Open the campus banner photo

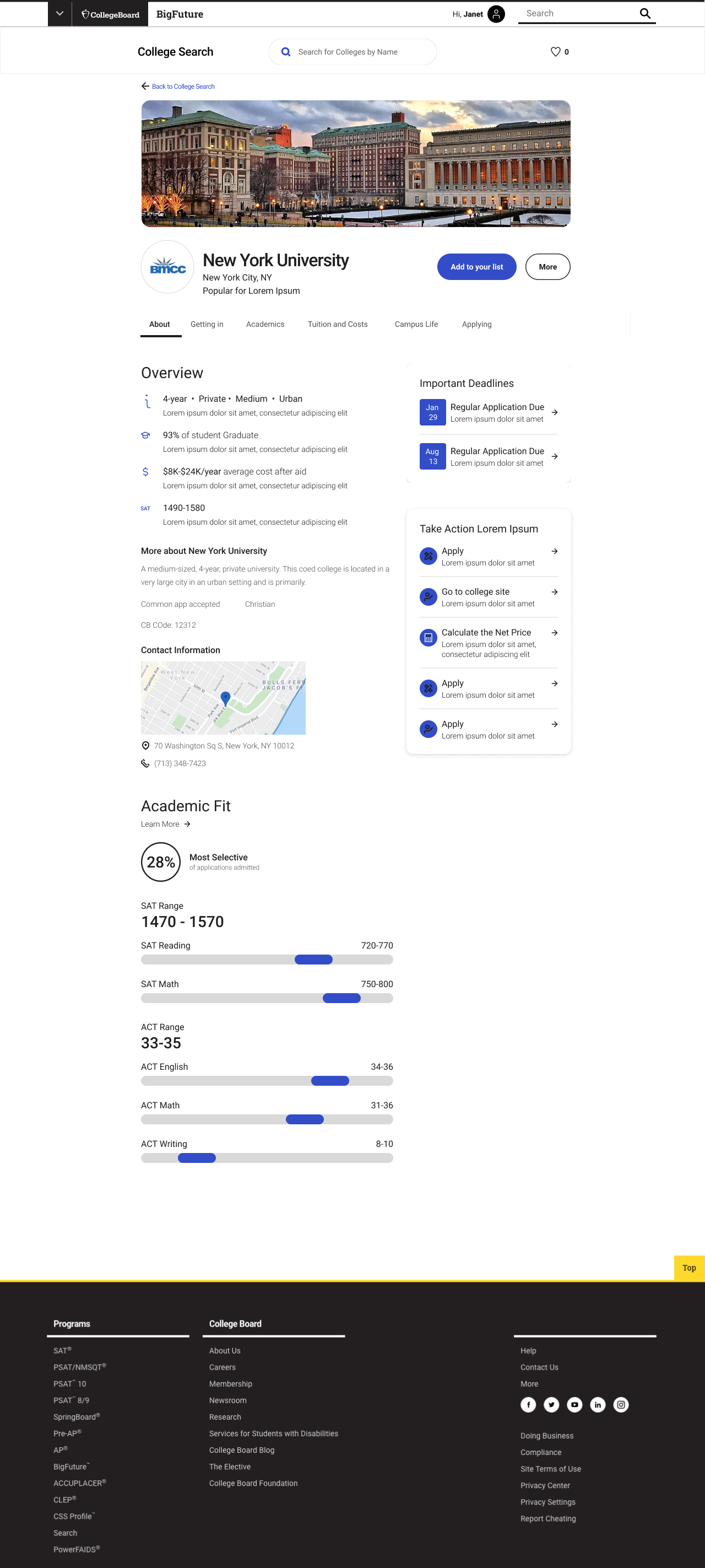356,164
